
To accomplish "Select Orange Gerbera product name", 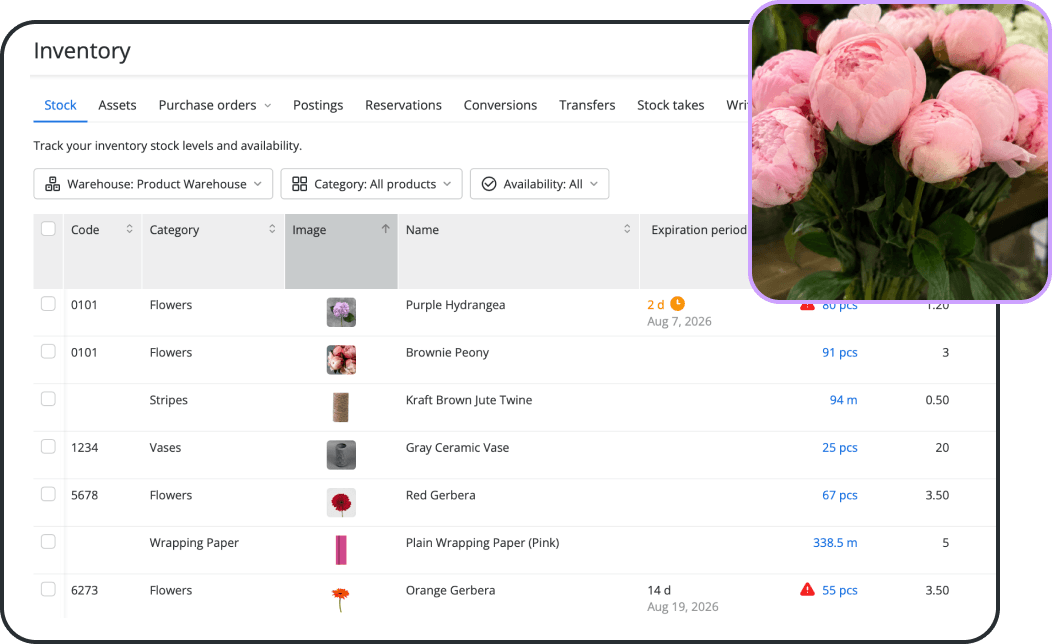I will (451, 590).
